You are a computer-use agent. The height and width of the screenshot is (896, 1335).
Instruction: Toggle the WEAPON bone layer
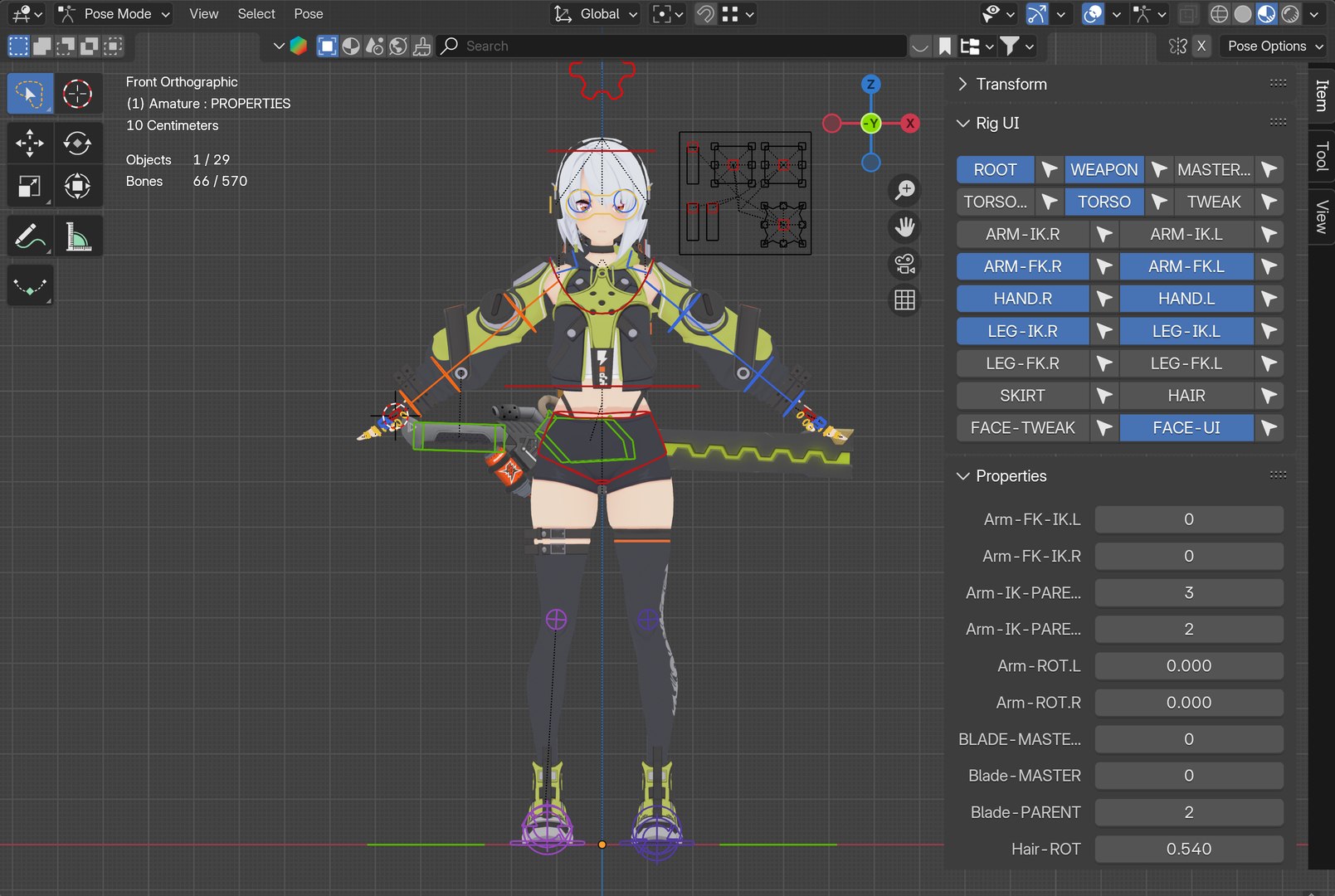coord(1104,169)
